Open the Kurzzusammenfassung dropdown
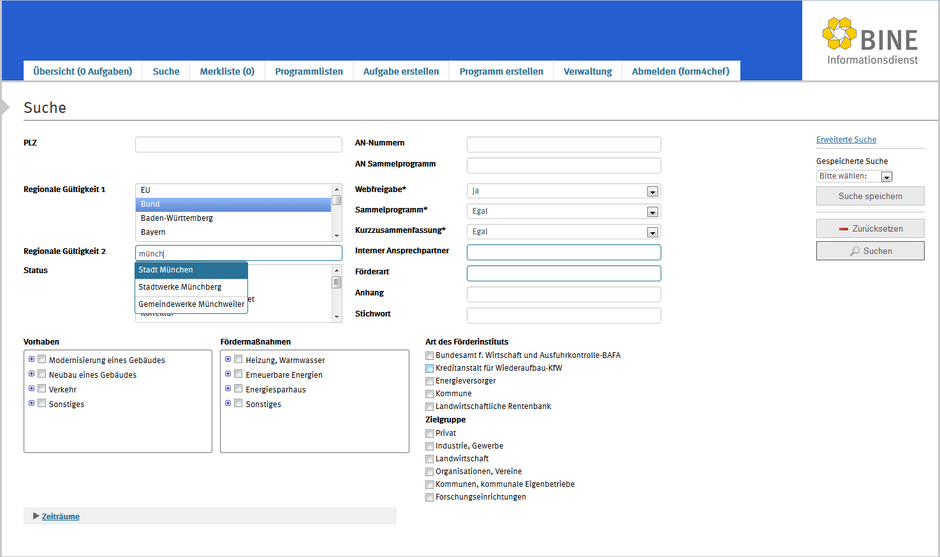Viewport: 940px width, 557px height. 564,232
